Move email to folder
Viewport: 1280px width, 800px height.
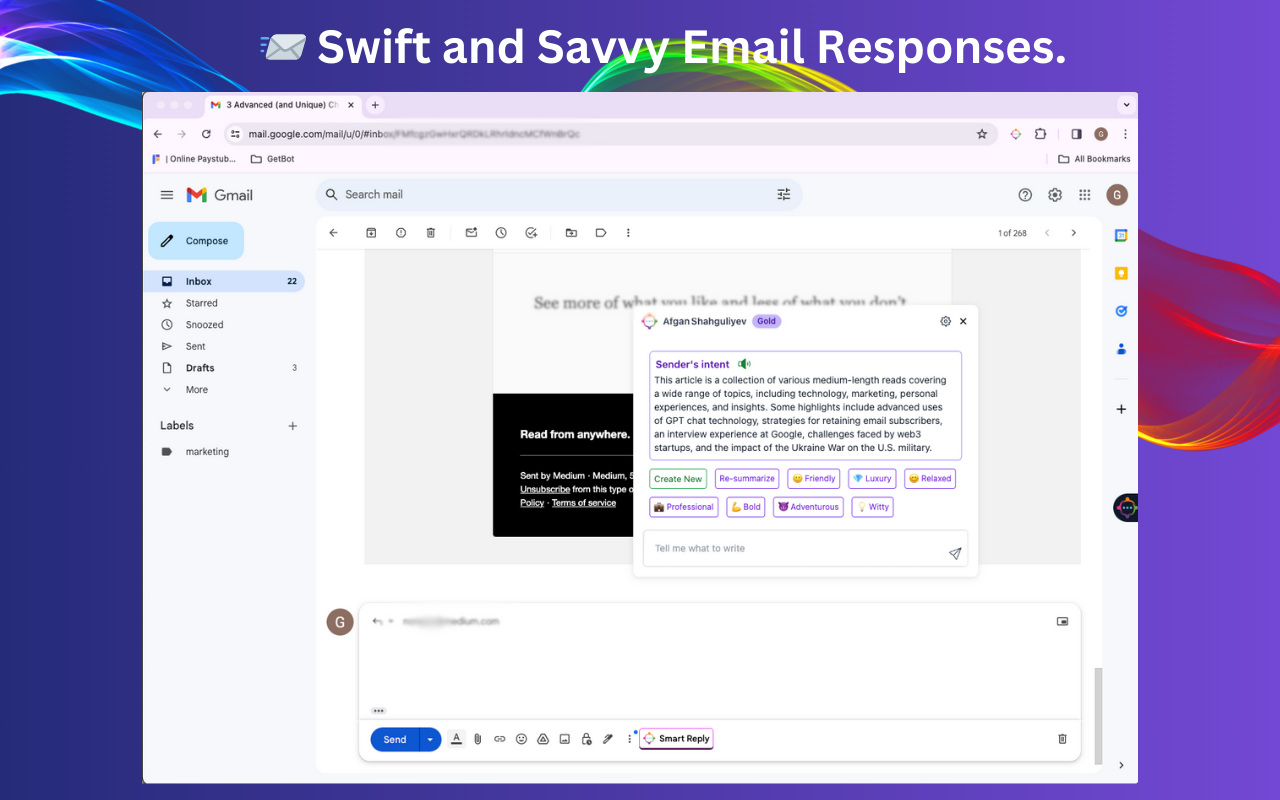click(571, 233)
